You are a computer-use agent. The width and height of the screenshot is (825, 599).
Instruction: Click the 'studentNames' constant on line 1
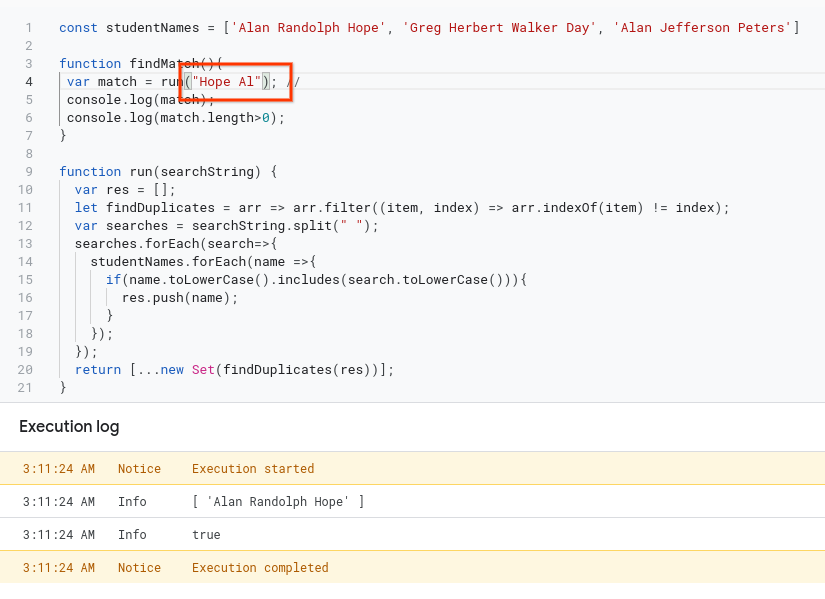[x=153, y=28]
